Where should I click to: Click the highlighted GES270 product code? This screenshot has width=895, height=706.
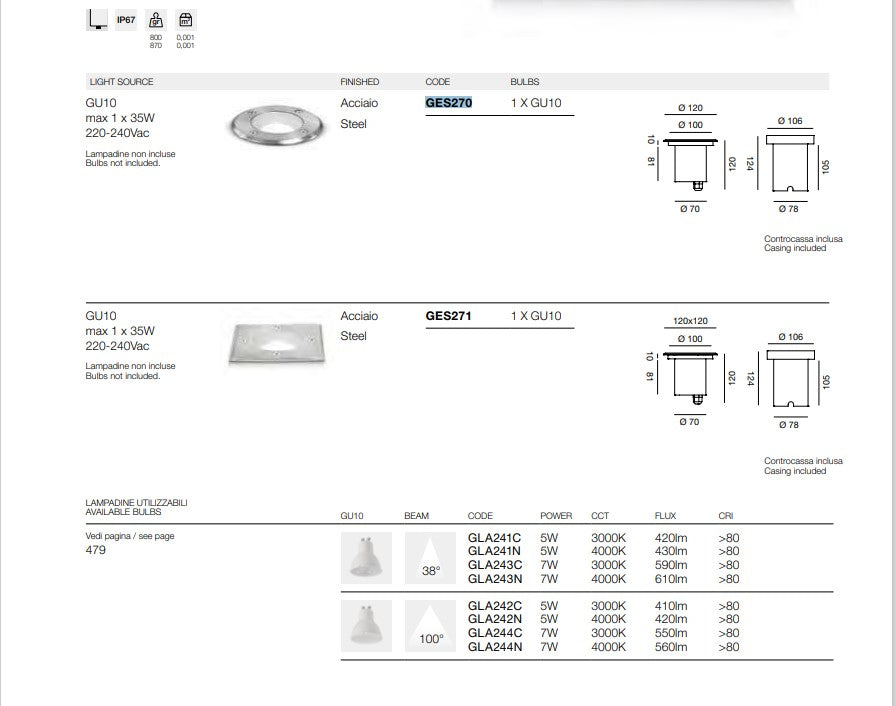[449, 103]
